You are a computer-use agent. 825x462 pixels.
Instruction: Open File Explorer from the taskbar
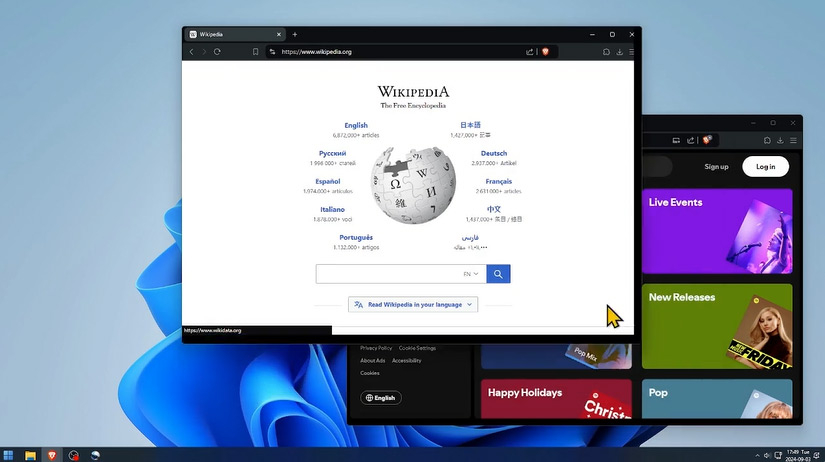point(30,455)
